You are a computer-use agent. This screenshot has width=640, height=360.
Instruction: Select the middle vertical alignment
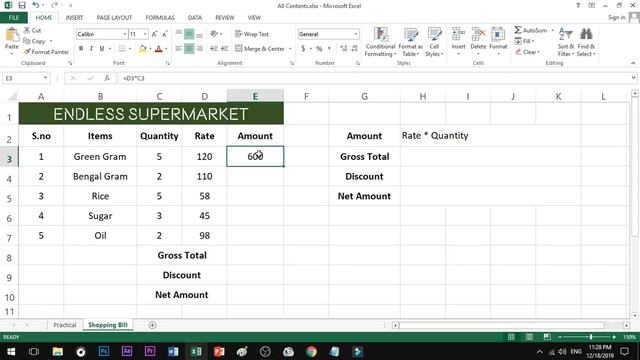[x=189, y=34]
